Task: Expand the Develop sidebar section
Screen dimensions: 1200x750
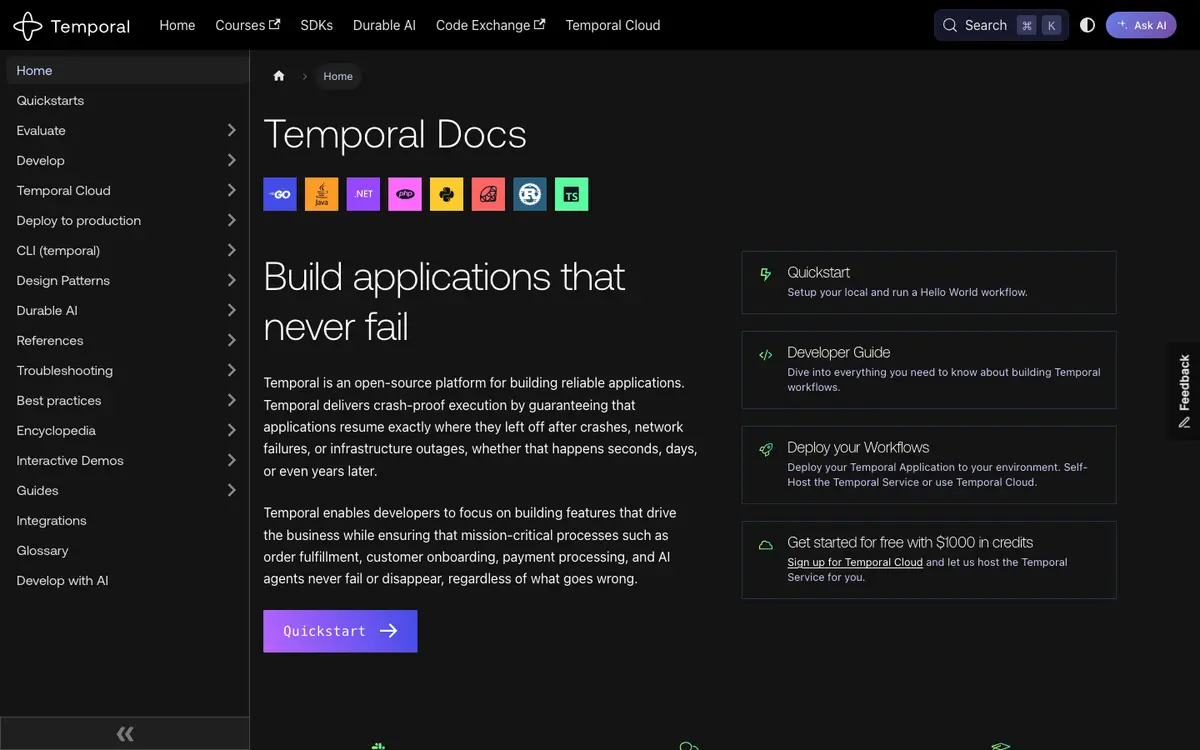Action: [x=231, y=160]
